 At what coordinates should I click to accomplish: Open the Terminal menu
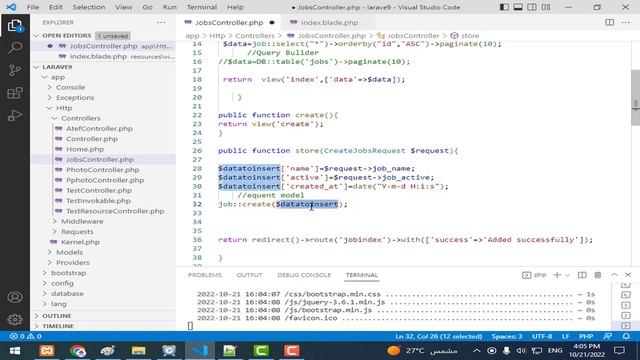click(202, 7)
